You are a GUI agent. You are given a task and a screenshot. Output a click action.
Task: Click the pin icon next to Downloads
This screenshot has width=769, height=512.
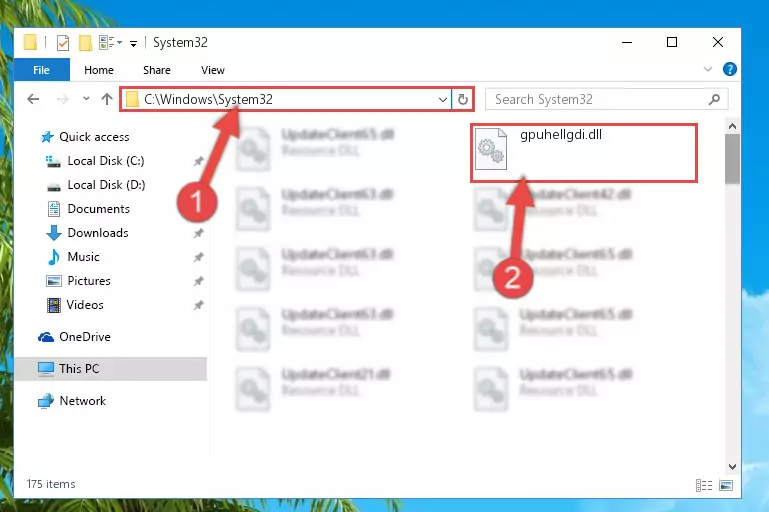coord(198,233)
